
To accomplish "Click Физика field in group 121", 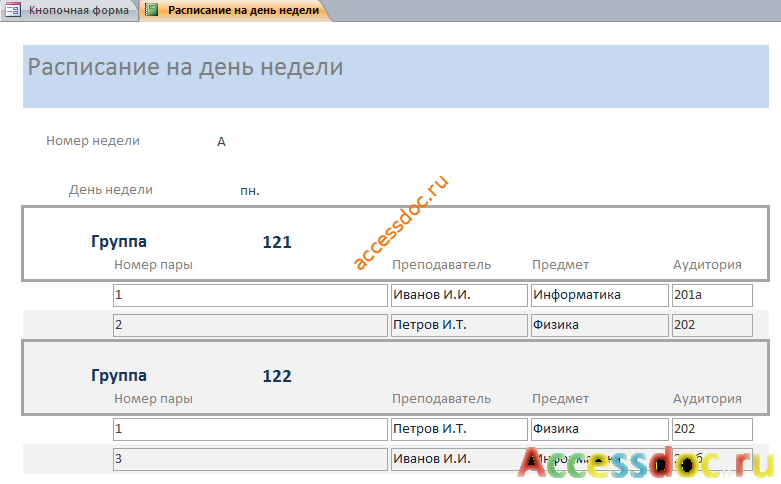I will click(x=600, y=325).
